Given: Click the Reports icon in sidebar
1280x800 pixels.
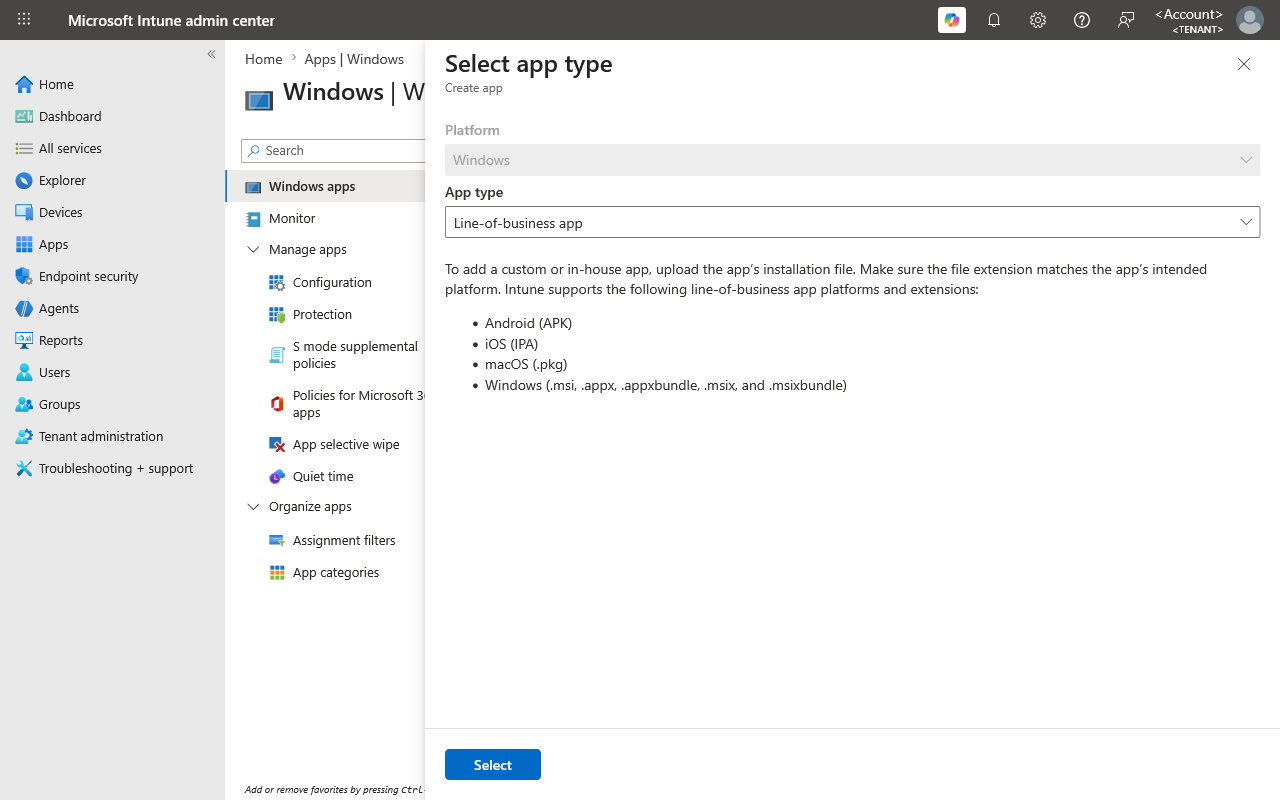Looking at the screenshot, I should point(24,340).
